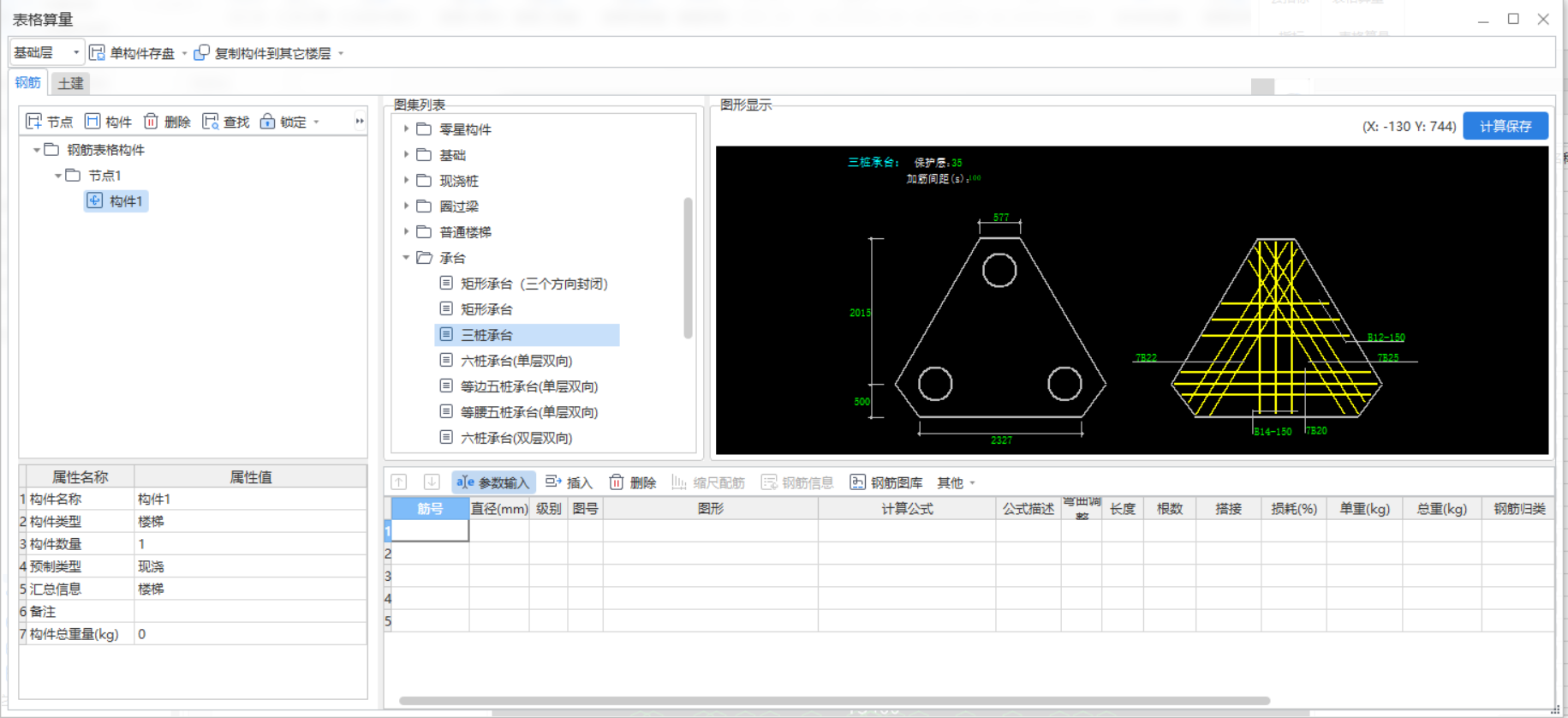This screenshot has width=1568, height=718.
Task: Click the 构件名称 value 构件1
Action: click(x=250, y=499)
